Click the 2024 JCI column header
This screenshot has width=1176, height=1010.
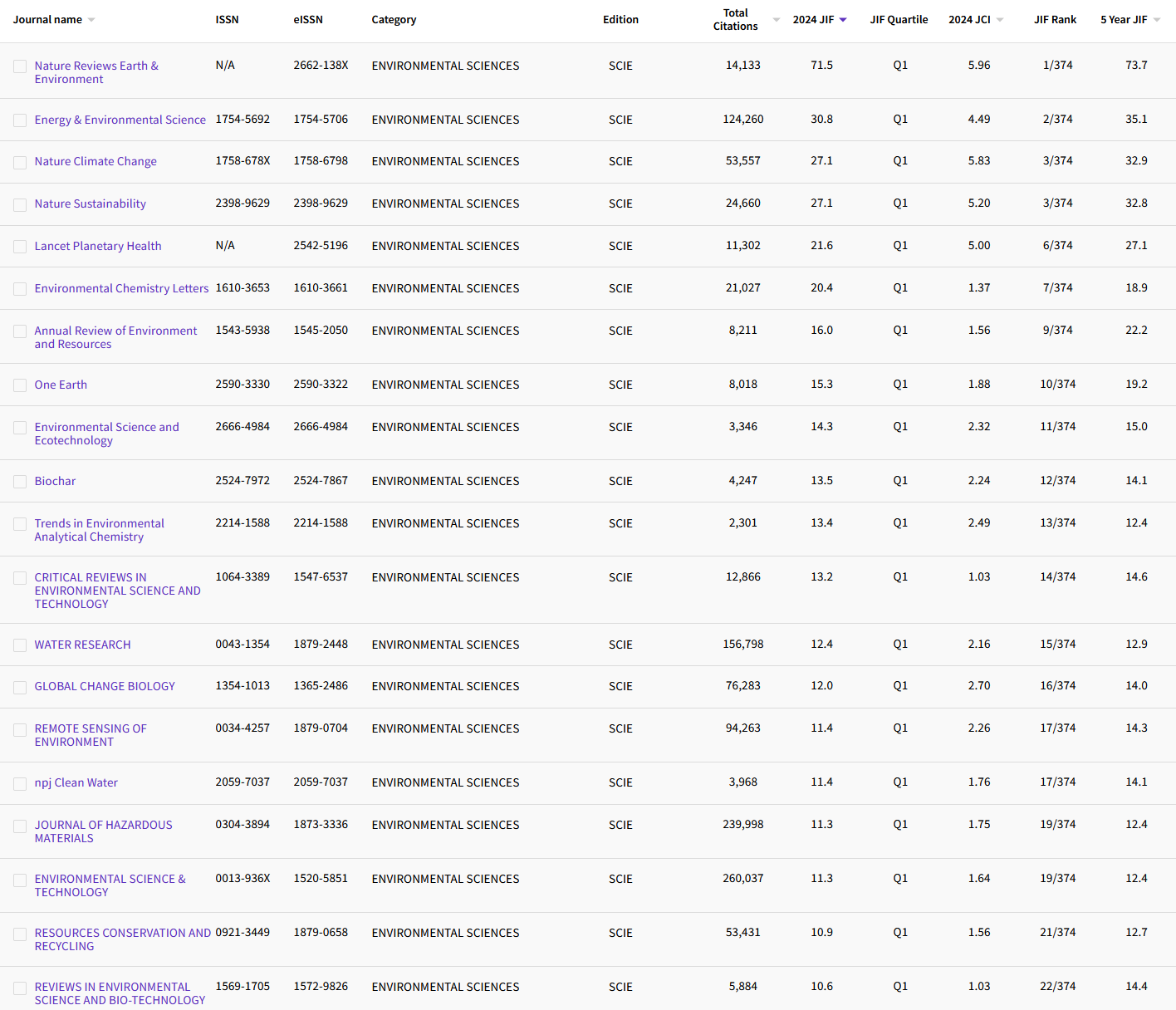[x=969, y=20]
